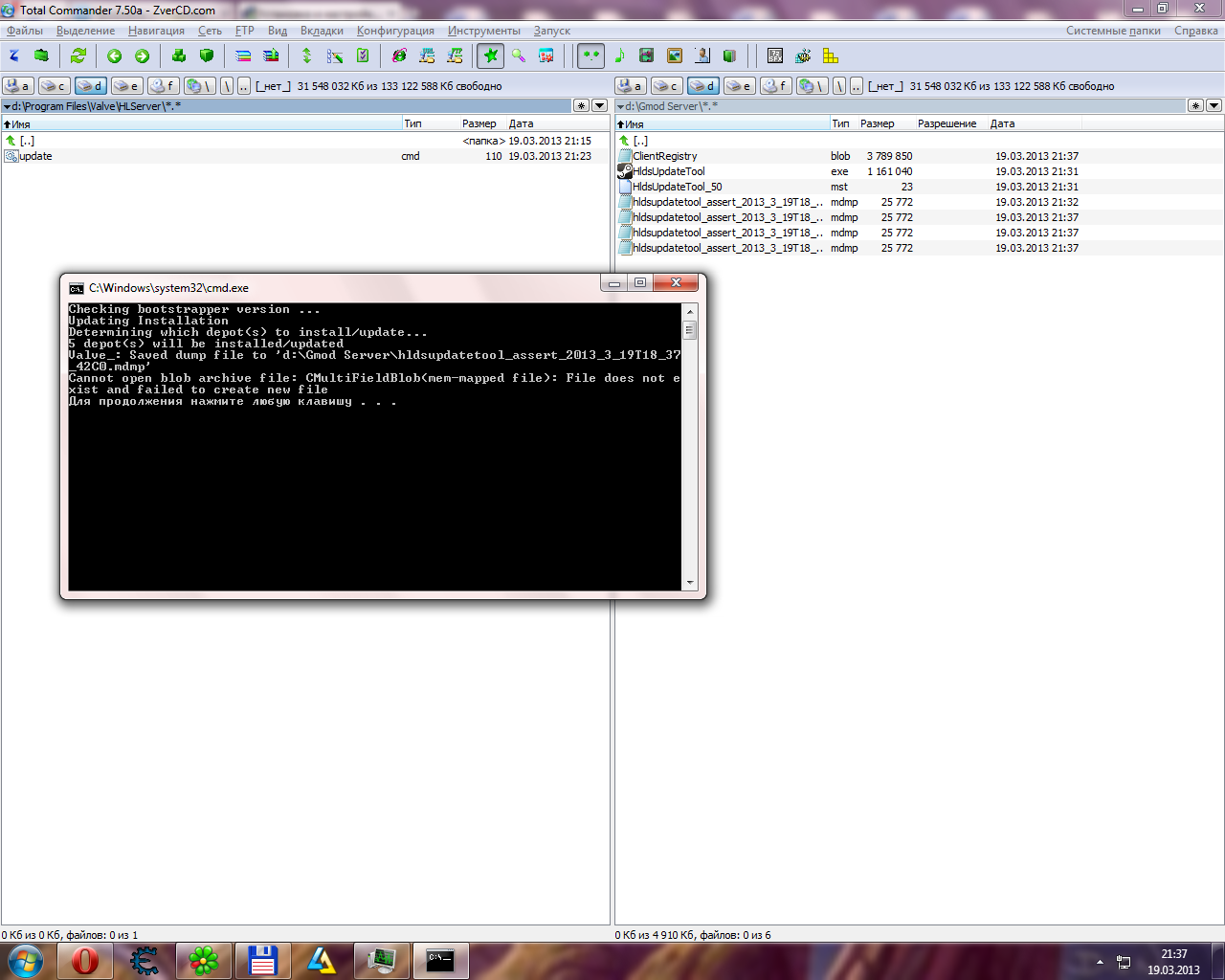1225x980 pixels.
Task: Open the Системные папки menu
Action: (1113, 31)
